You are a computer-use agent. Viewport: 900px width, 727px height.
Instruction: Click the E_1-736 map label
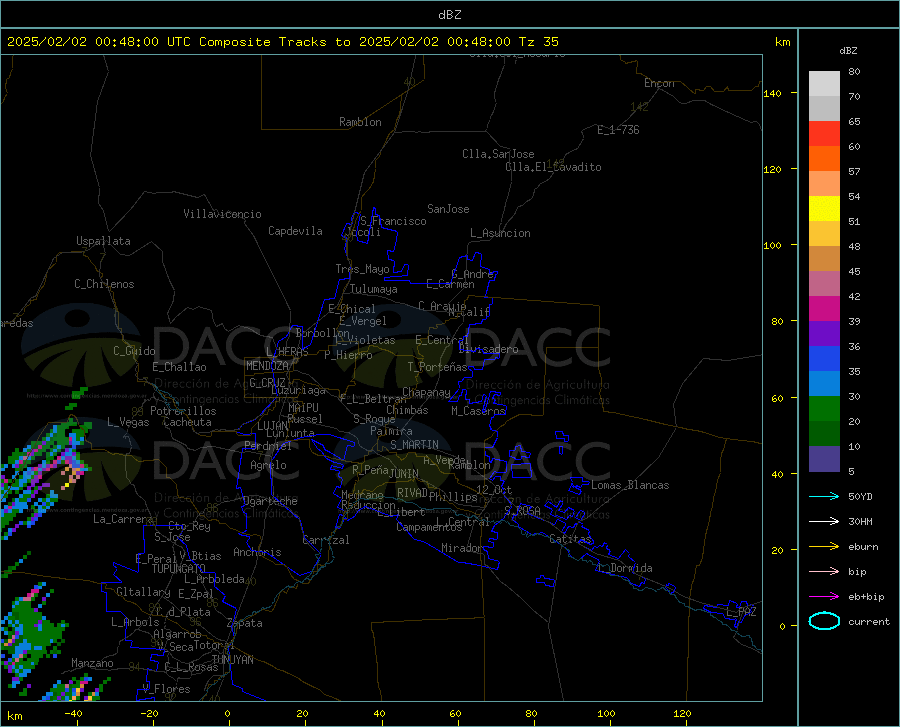click(618, 130)
